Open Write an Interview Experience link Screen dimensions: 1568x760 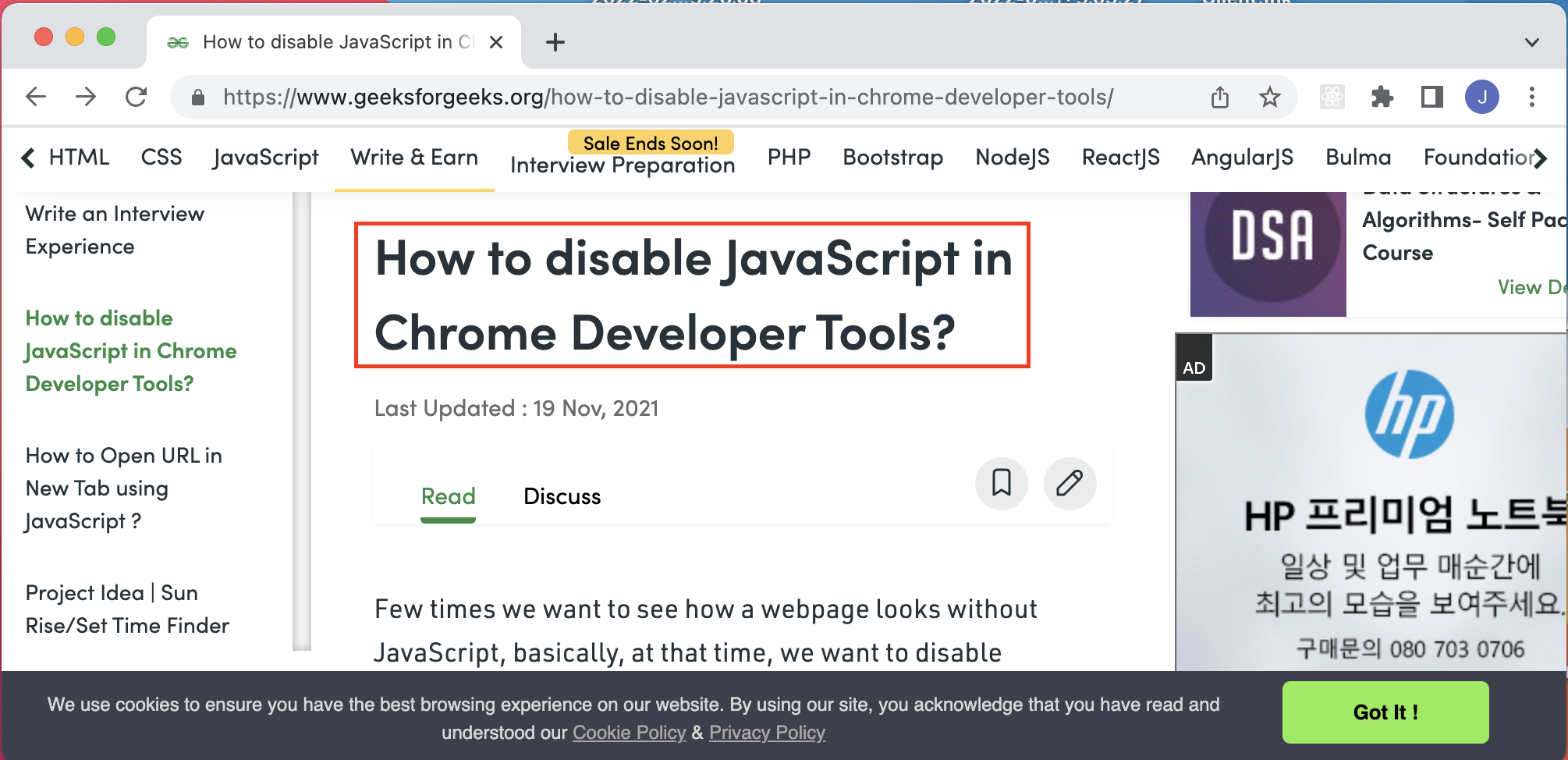click(115, 230)
